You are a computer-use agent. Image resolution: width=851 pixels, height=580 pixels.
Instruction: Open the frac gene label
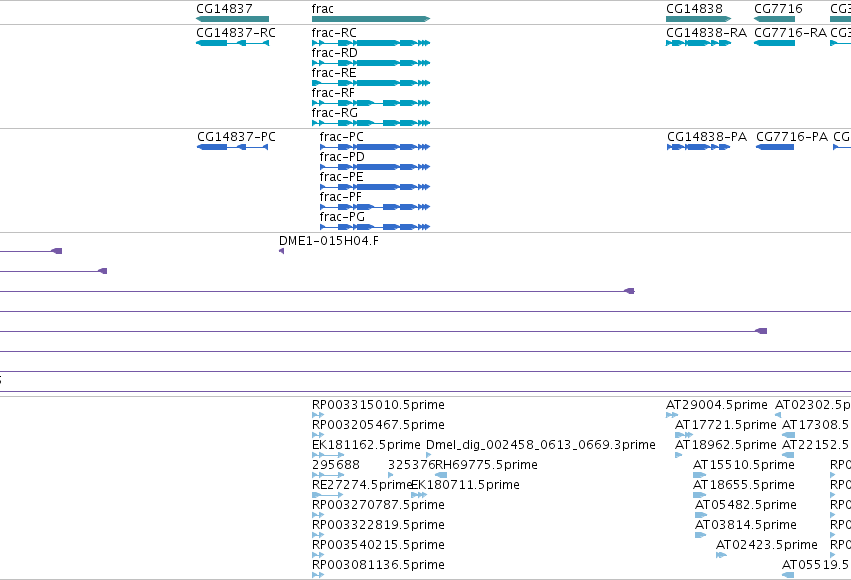point(322,9)
